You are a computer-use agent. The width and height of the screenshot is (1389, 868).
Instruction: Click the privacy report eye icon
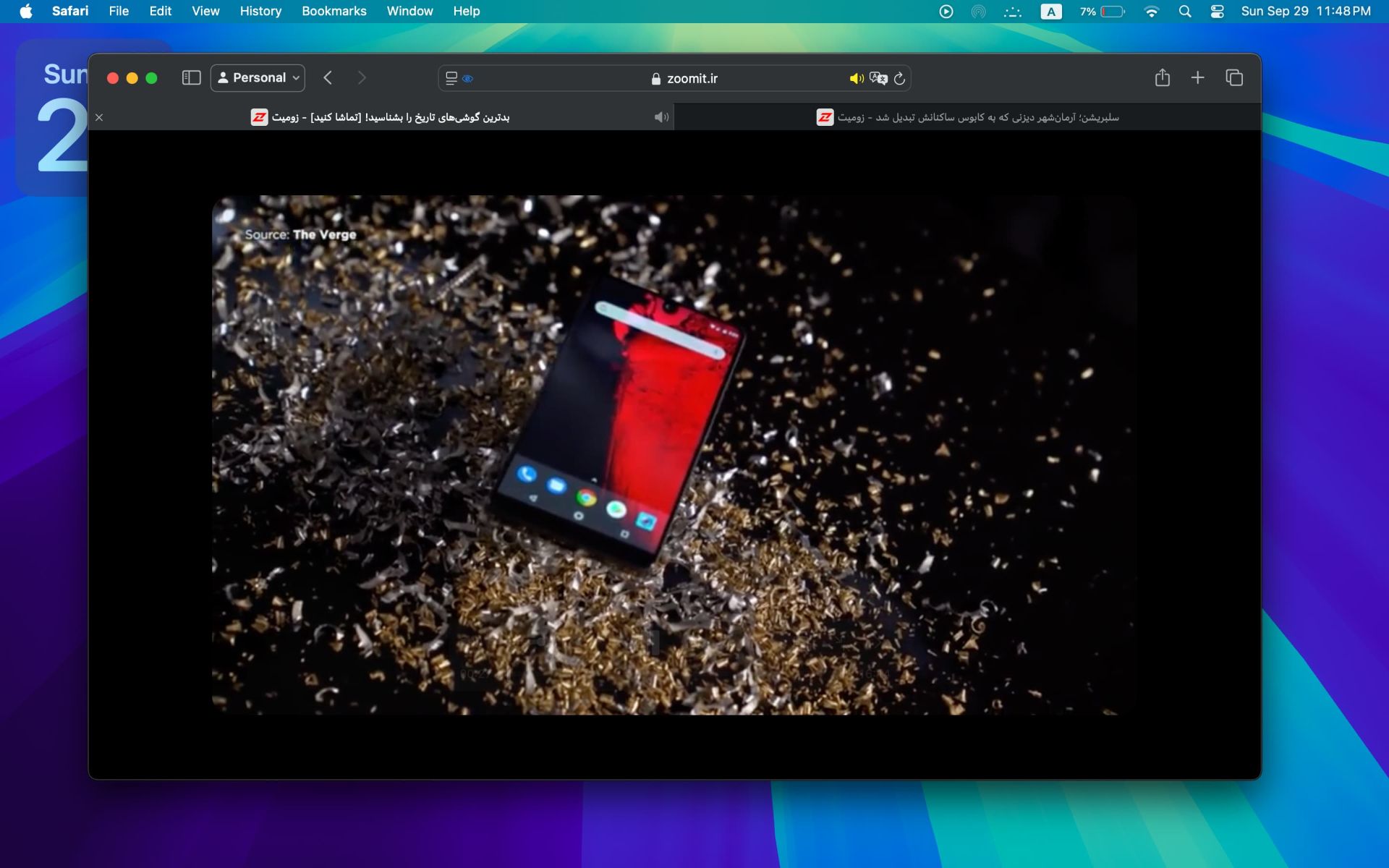(468, 79)
